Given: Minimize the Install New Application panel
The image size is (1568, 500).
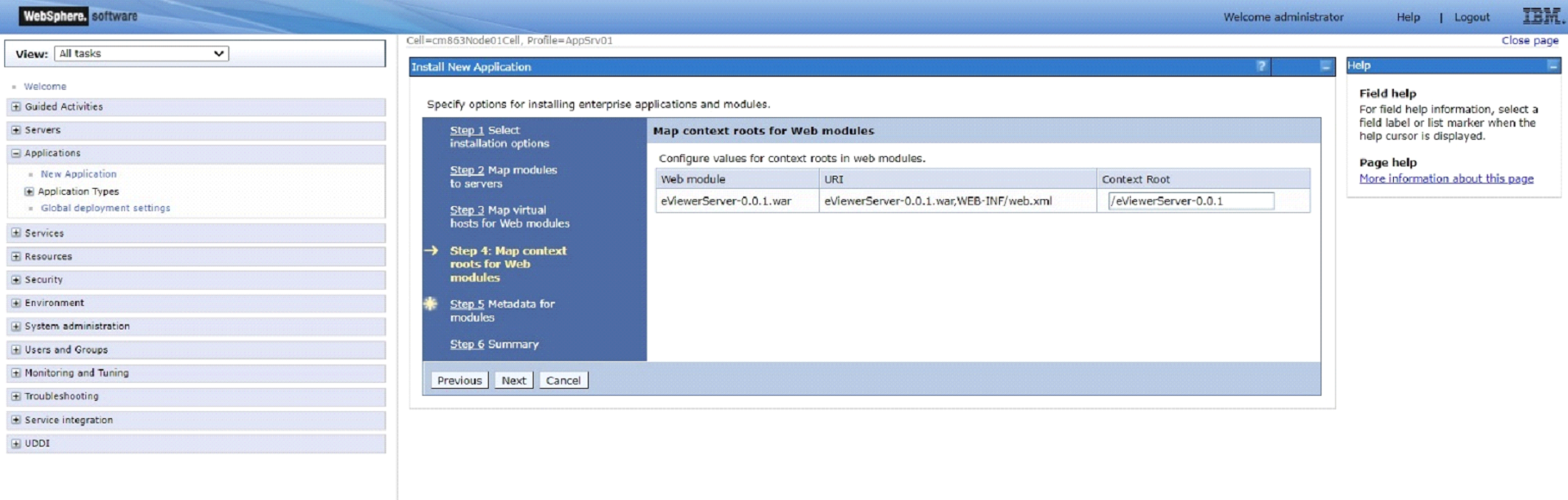Looking at the screenshot, I should pyautogui.click(x=1325, y=66).
